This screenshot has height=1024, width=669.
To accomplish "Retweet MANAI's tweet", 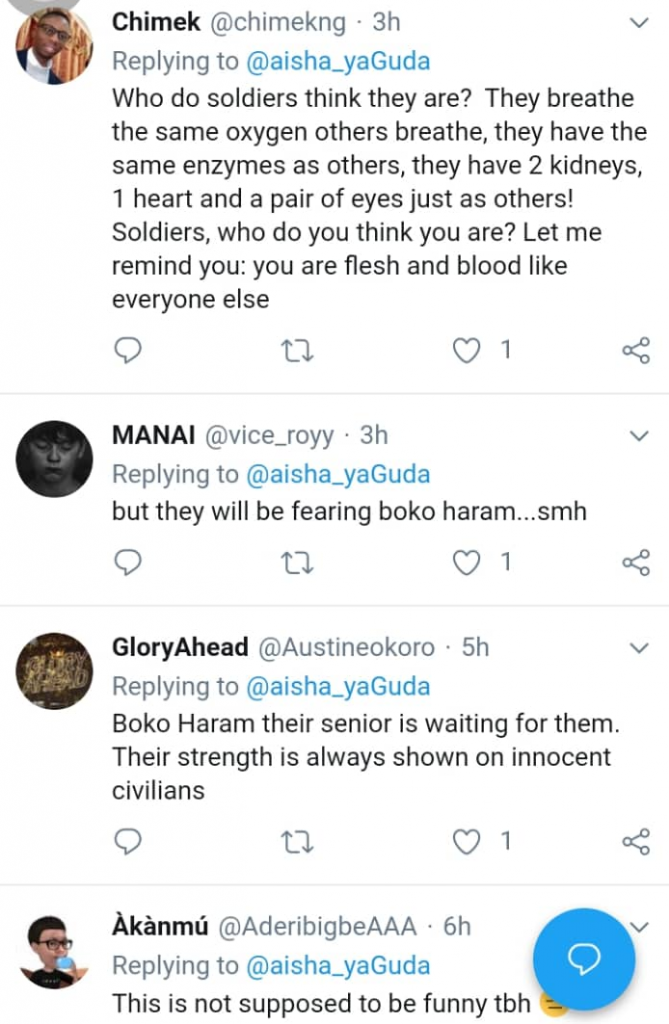I will (x=297, y=563).
